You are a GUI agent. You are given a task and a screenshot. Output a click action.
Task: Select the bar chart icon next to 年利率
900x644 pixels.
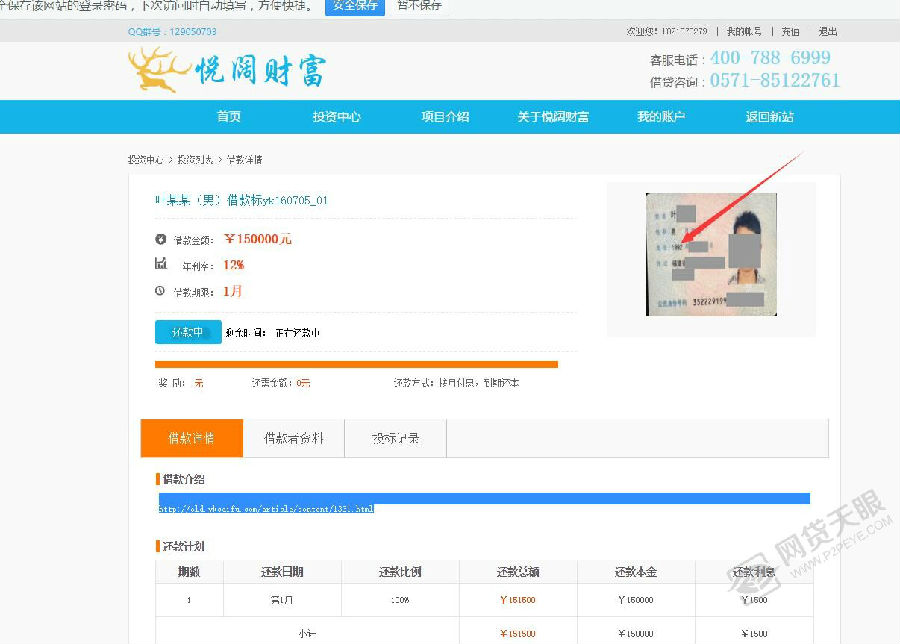(162, 266)
